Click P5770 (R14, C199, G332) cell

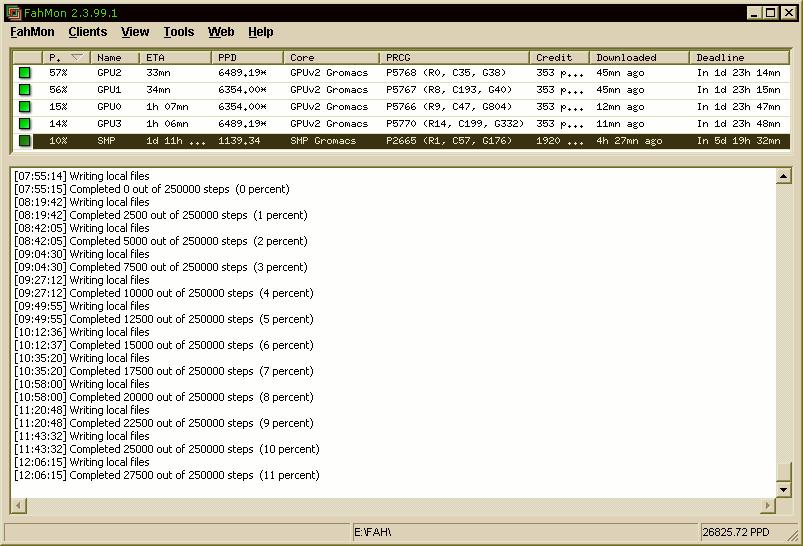[x=455, y=123]
